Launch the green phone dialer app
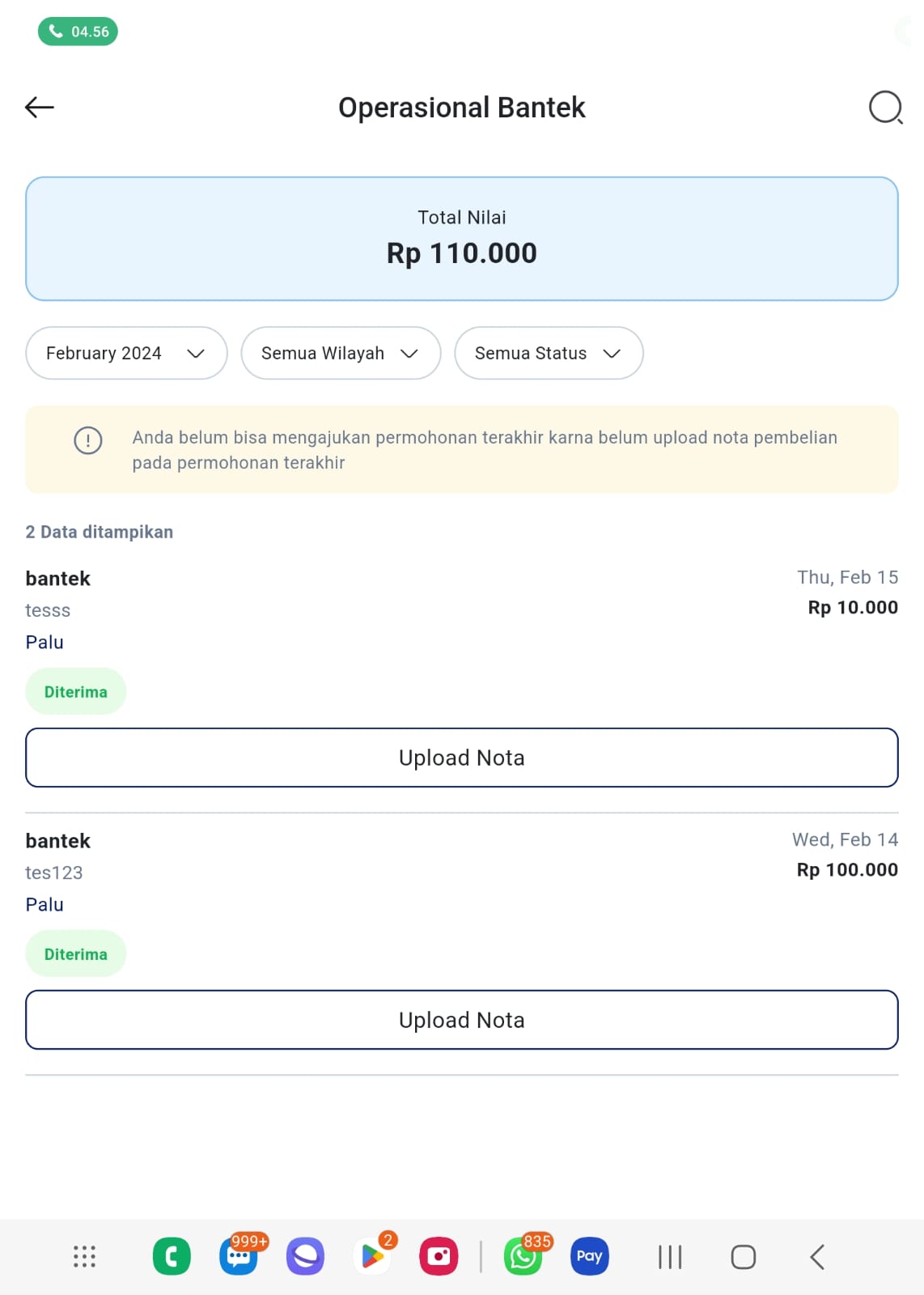Screen dimensions: 924x1295 [x=172, y=1256]
